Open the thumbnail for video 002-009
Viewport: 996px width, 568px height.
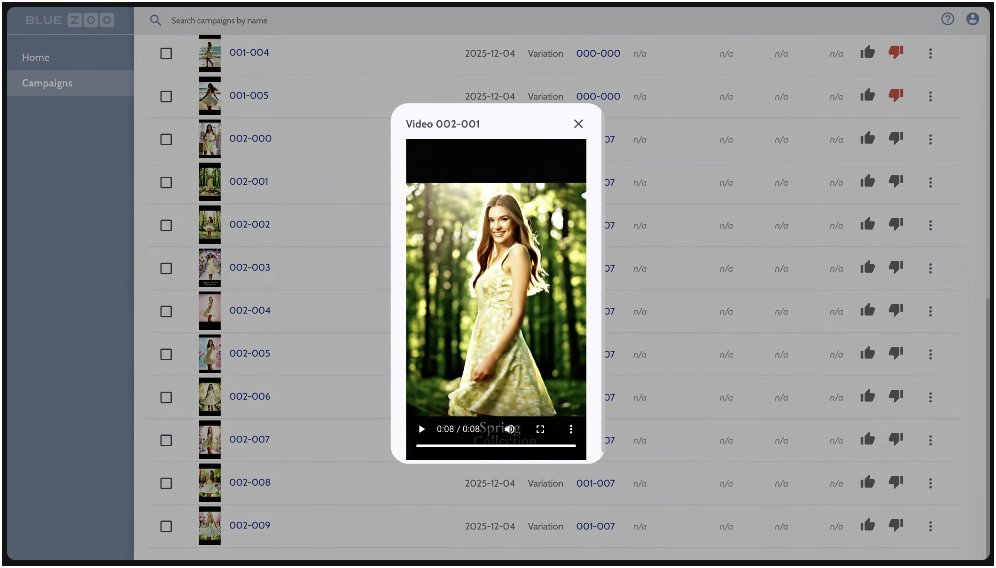click(210, 525)
